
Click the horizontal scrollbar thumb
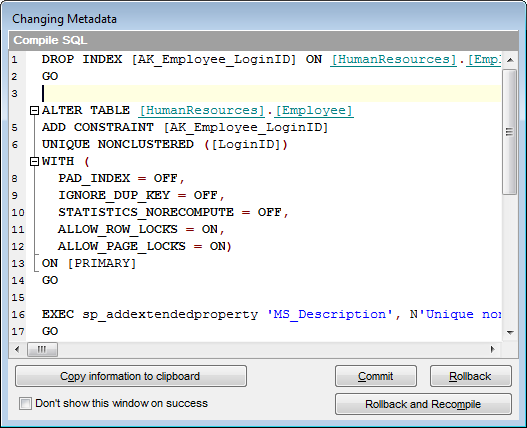pyautogui.click(x=42, y=349)
